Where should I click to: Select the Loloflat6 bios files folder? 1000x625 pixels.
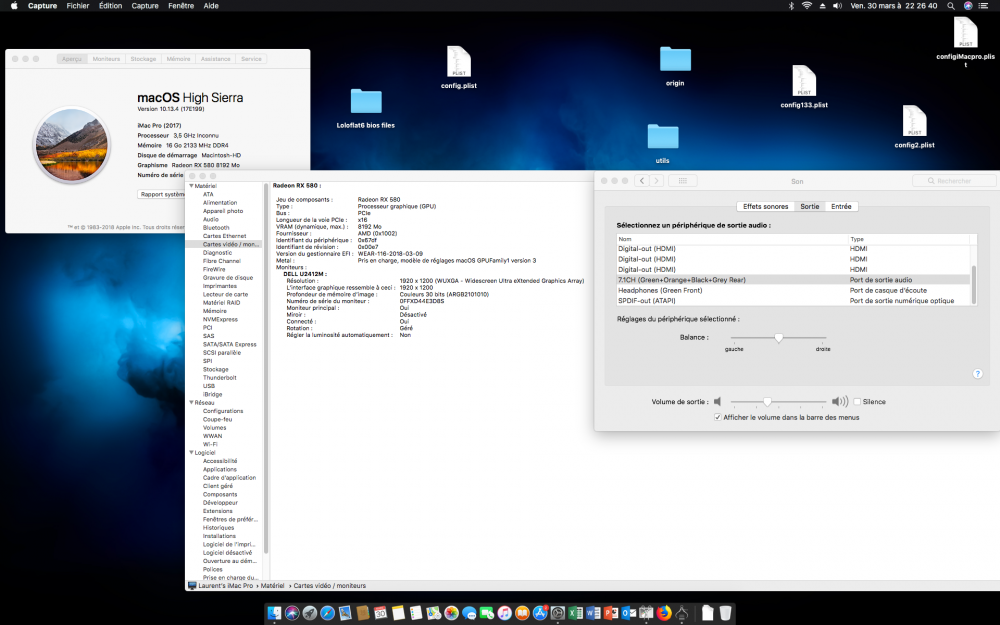[365, 108]
